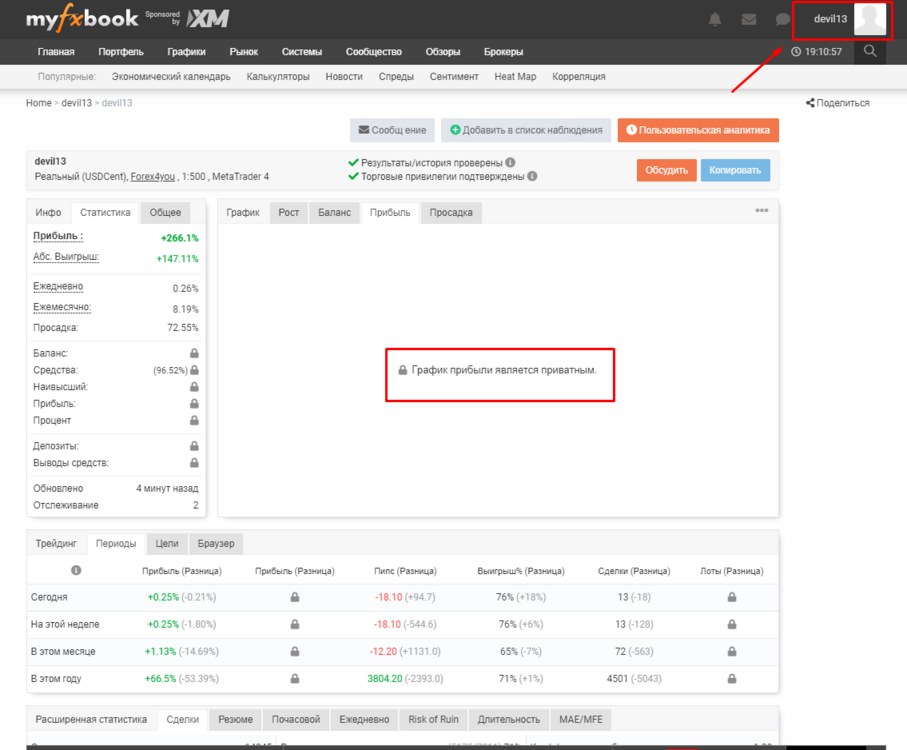The width and height of the screenshot is (907, 750).
Task: Click Пользовательская аналитика button
Action: 698,130
